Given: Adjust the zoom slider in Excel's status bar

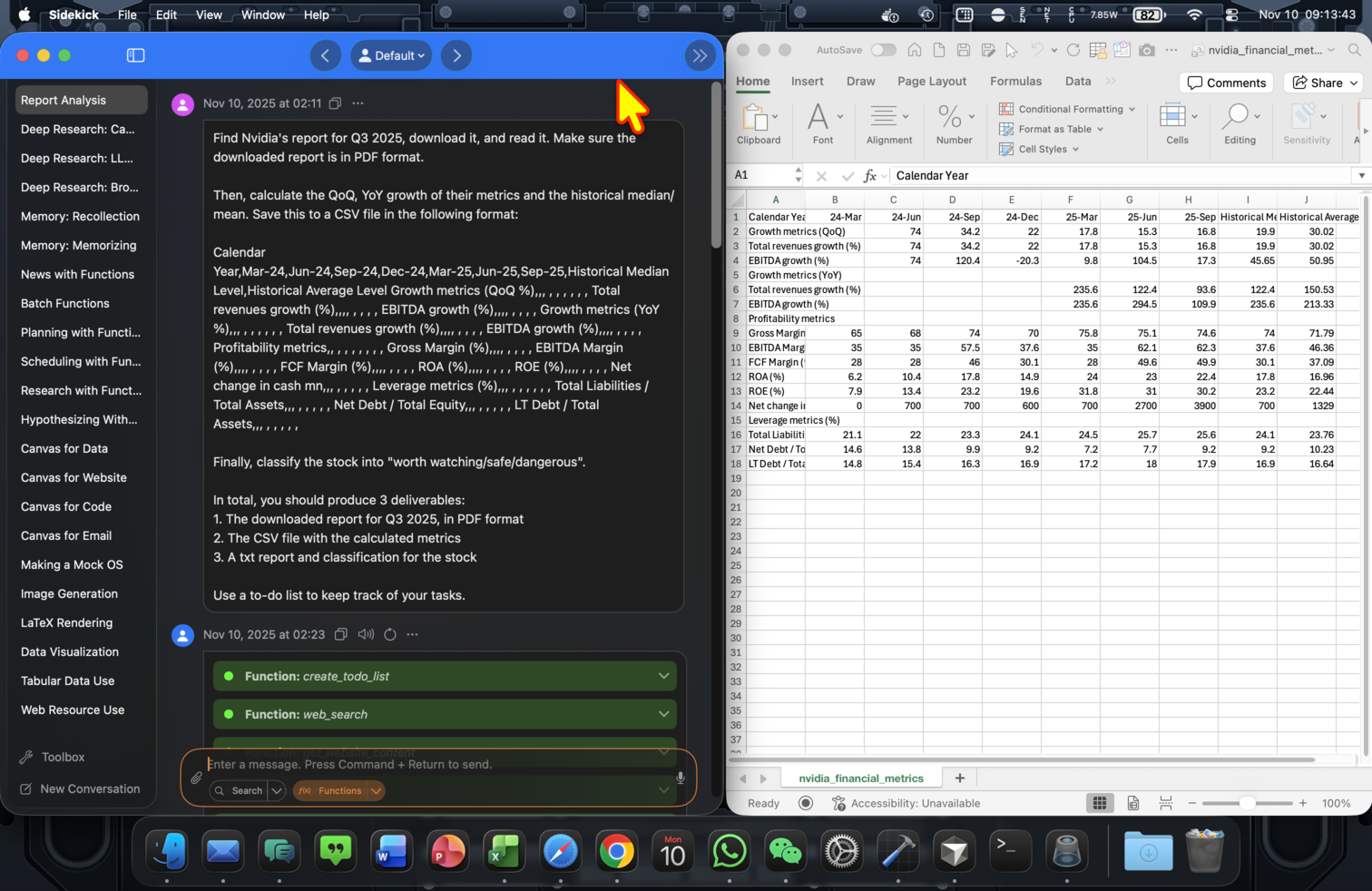Looking at the screenshot, I should tap(1248, 803).
